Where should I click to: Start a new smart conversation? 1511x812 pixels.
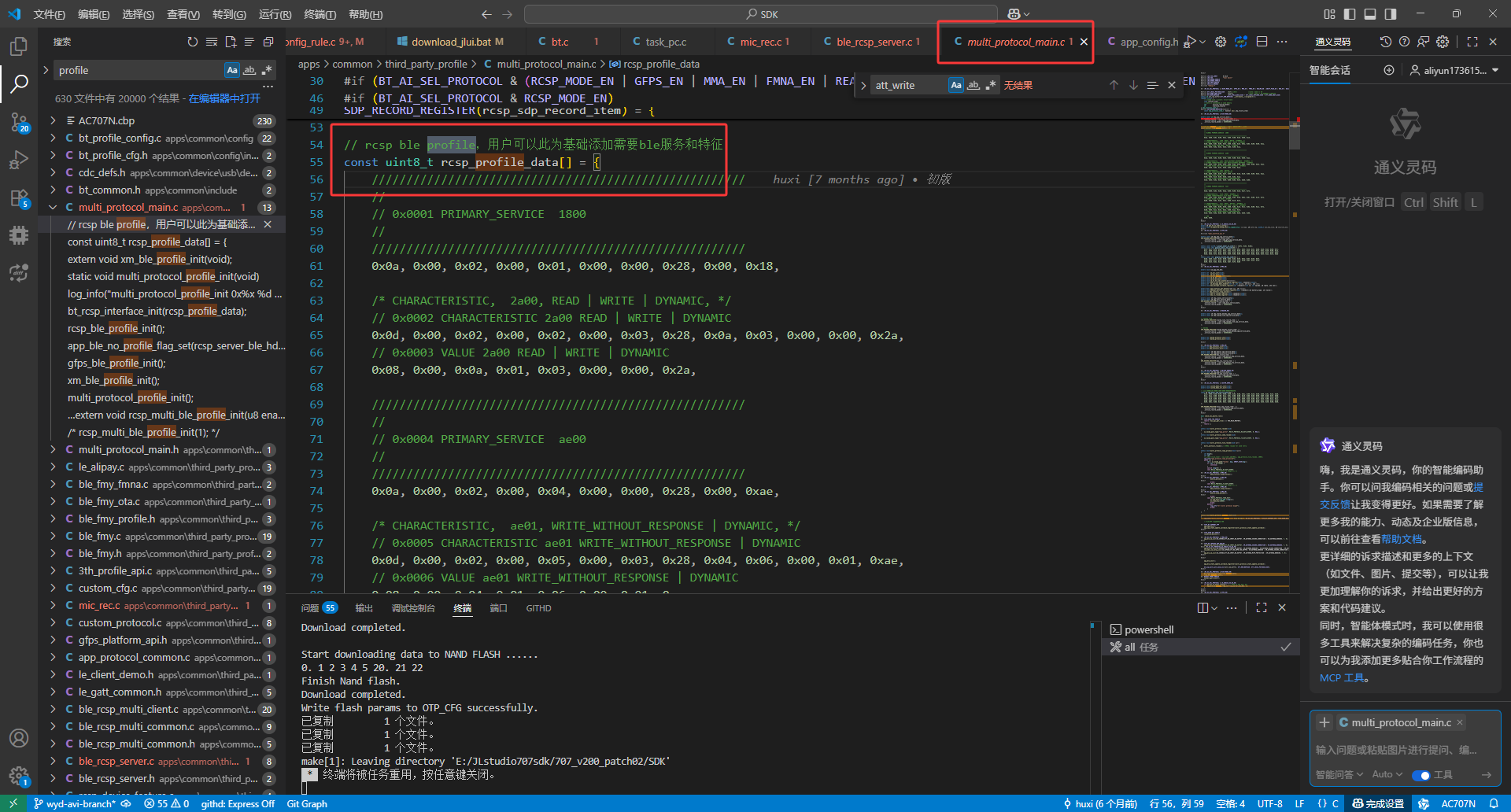pyautogui.click(x=1389, y=70)
